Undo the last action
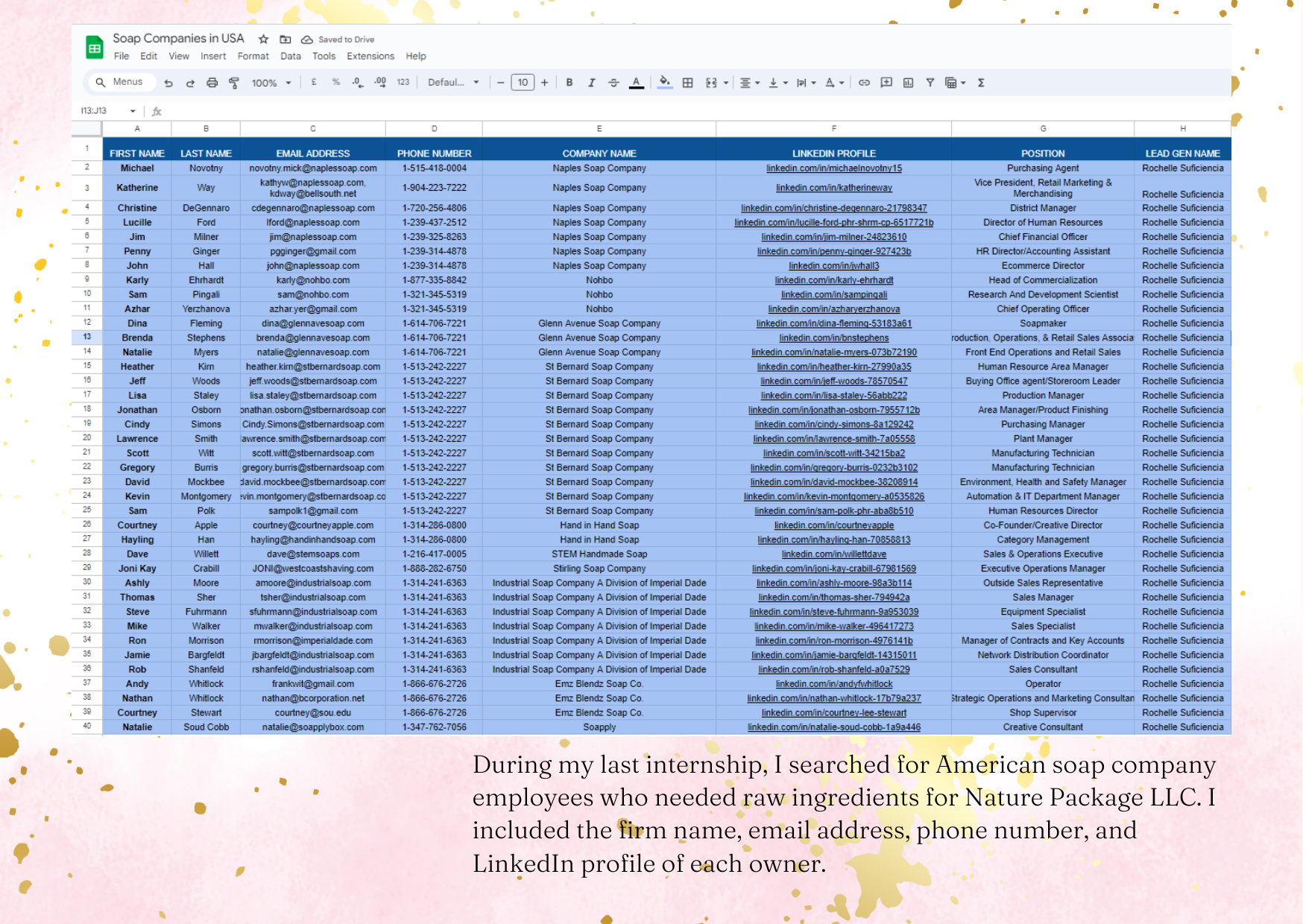 [x=168, y=83]
